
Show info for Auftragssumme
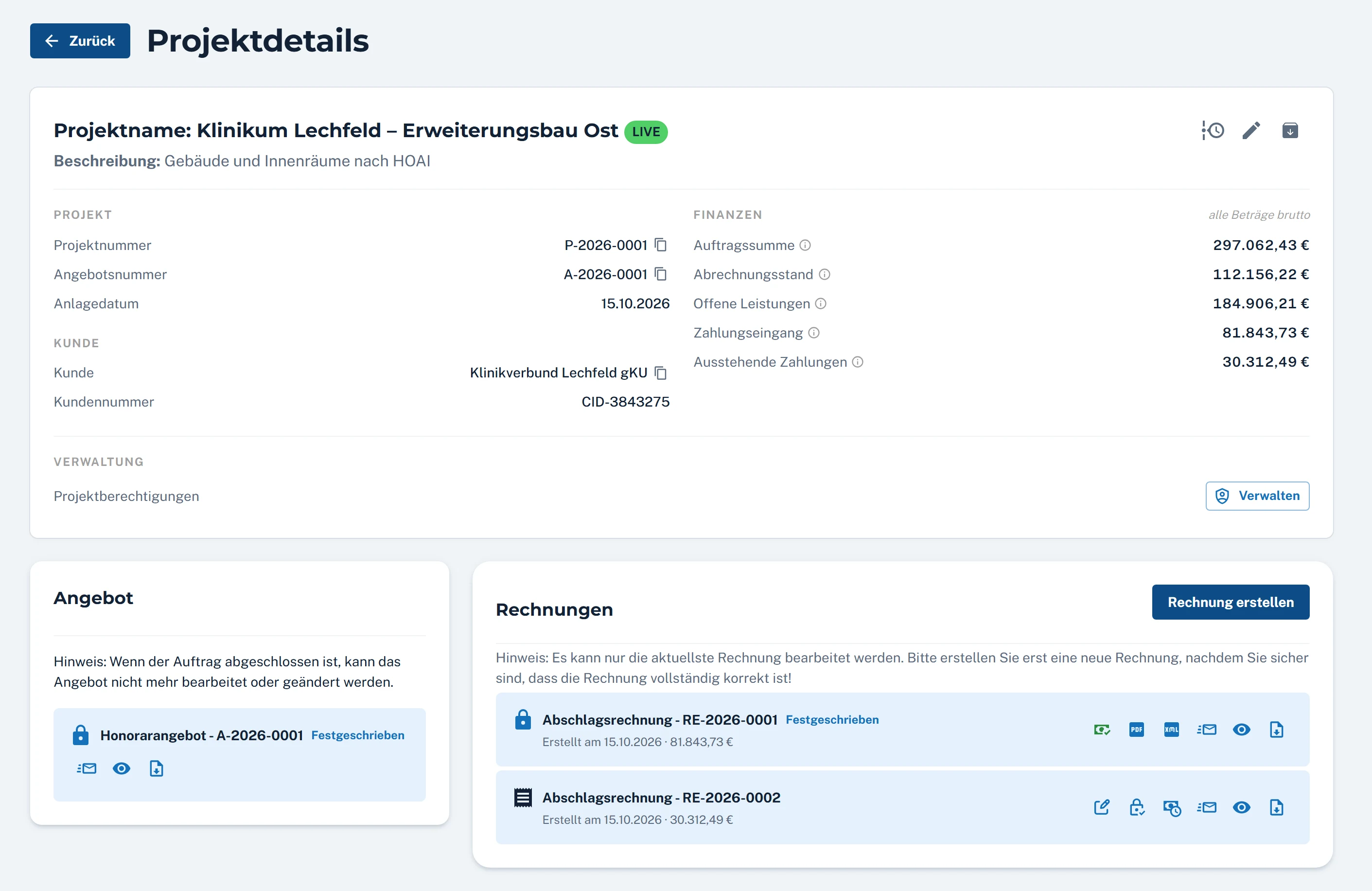click(805, 245)
